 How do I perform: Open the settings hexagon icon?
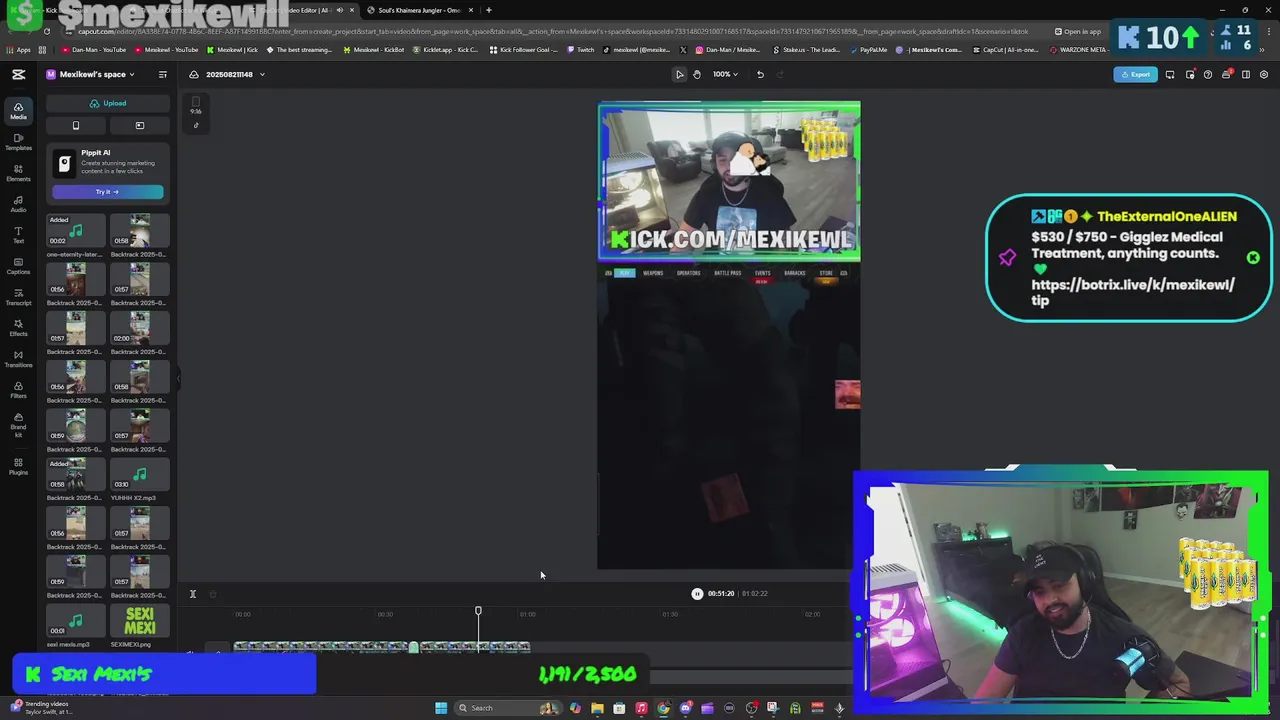pos(1264,74)
